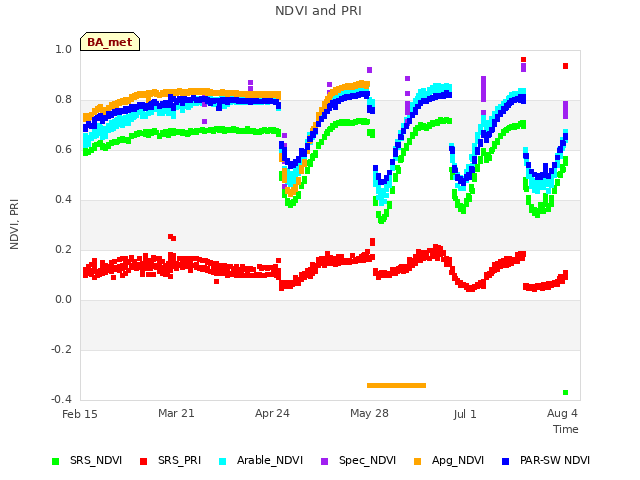Click the chart title NDVI and PRI
Screen dimensions: 640x480
(x=318, y=11)
